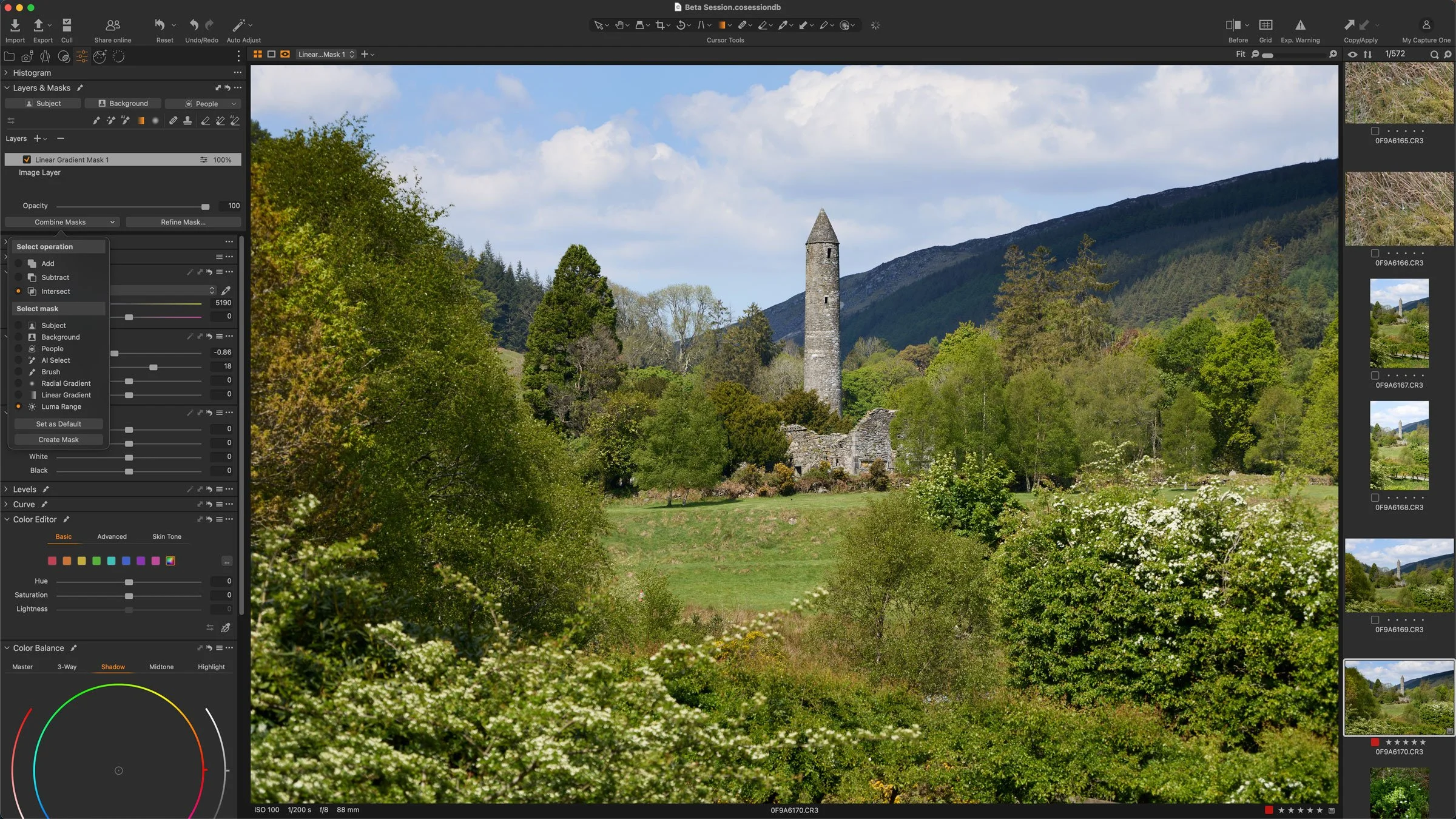Image resolution: width=1456 pixels, height=819 pixels.
Task: Select the AI brush in Layers & Masks
Action: 126,120
